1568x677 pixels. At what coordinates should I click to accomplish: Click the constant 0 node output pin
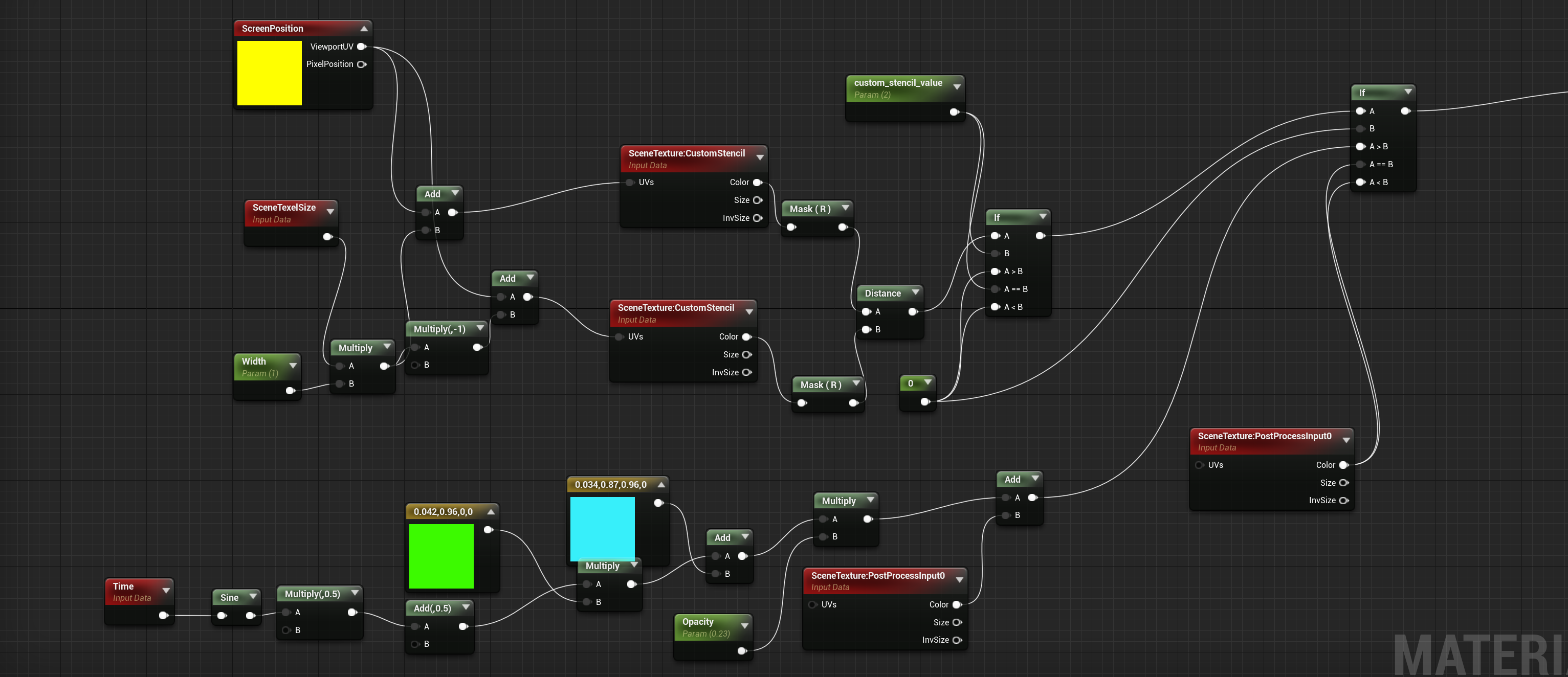coord(925,401)
